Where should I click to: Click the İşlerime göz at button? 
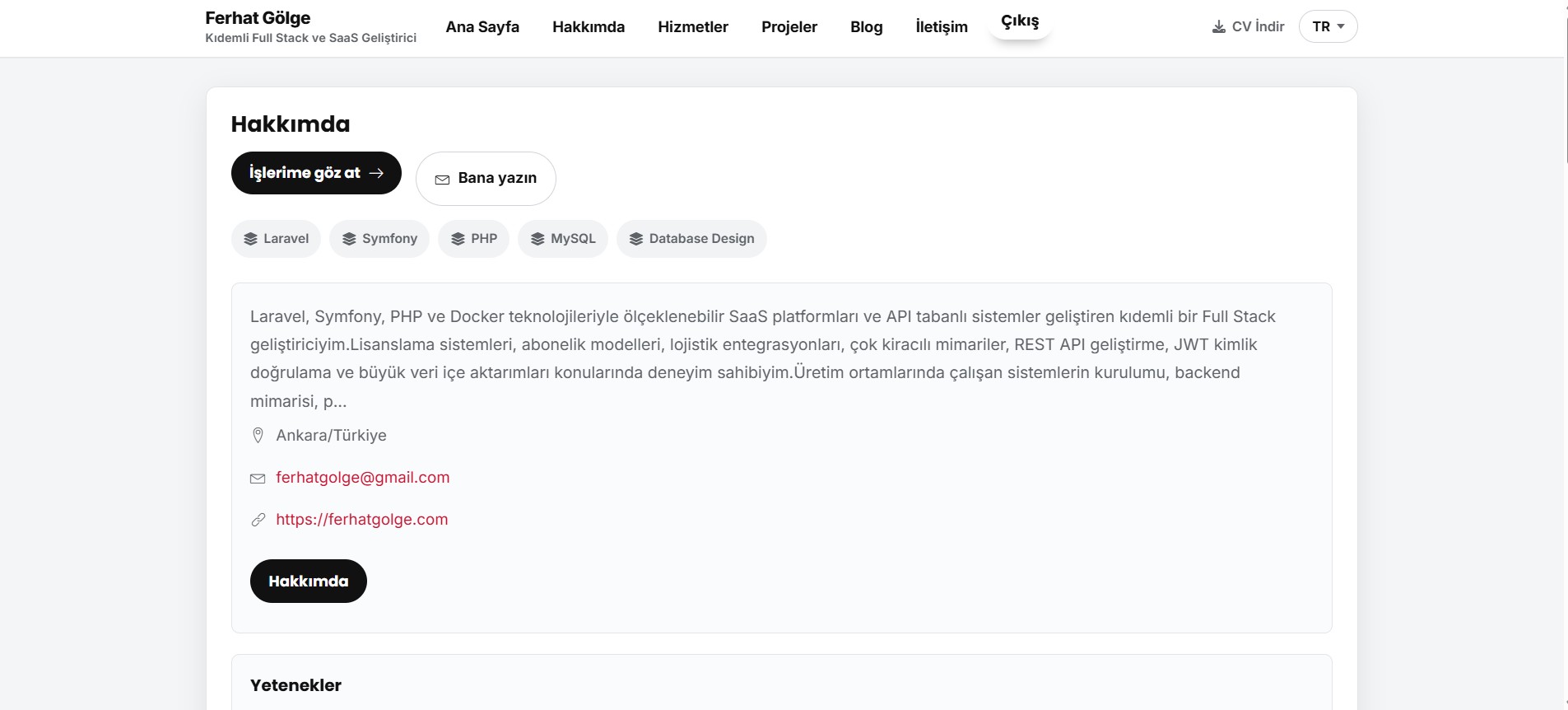click(x=316, y=173)
